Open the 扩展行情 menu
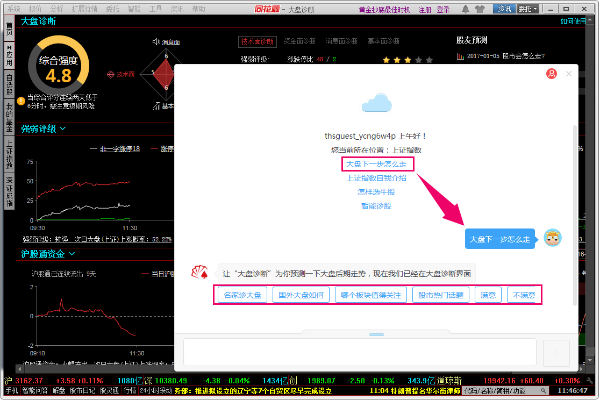This screenshot has width=600, height=400. (84, 9)
